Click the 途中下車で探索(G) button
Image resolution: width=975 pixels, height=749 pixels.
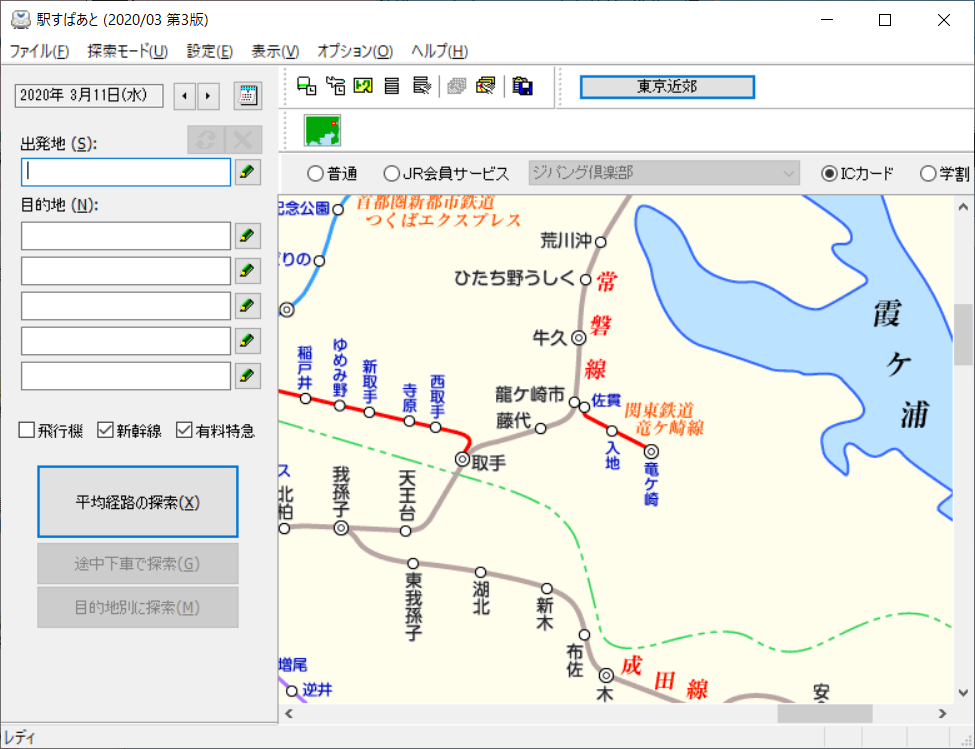point(137,564)
